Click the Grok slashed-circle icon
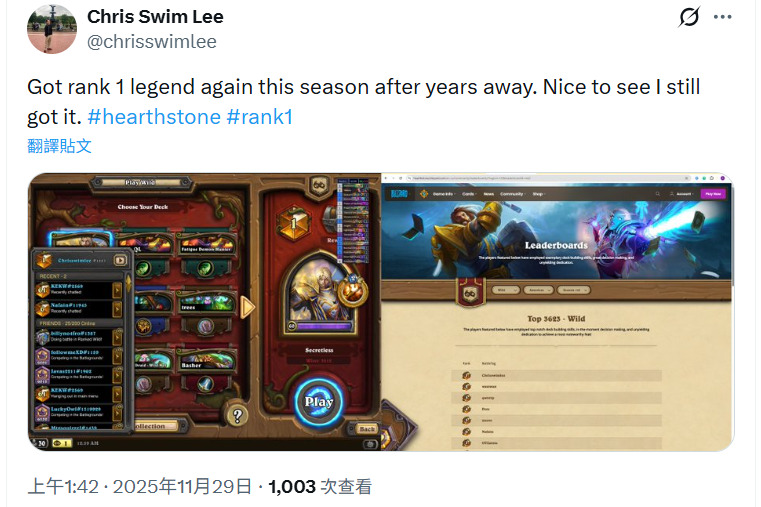 pyautogui.click(x=689, y=17)
